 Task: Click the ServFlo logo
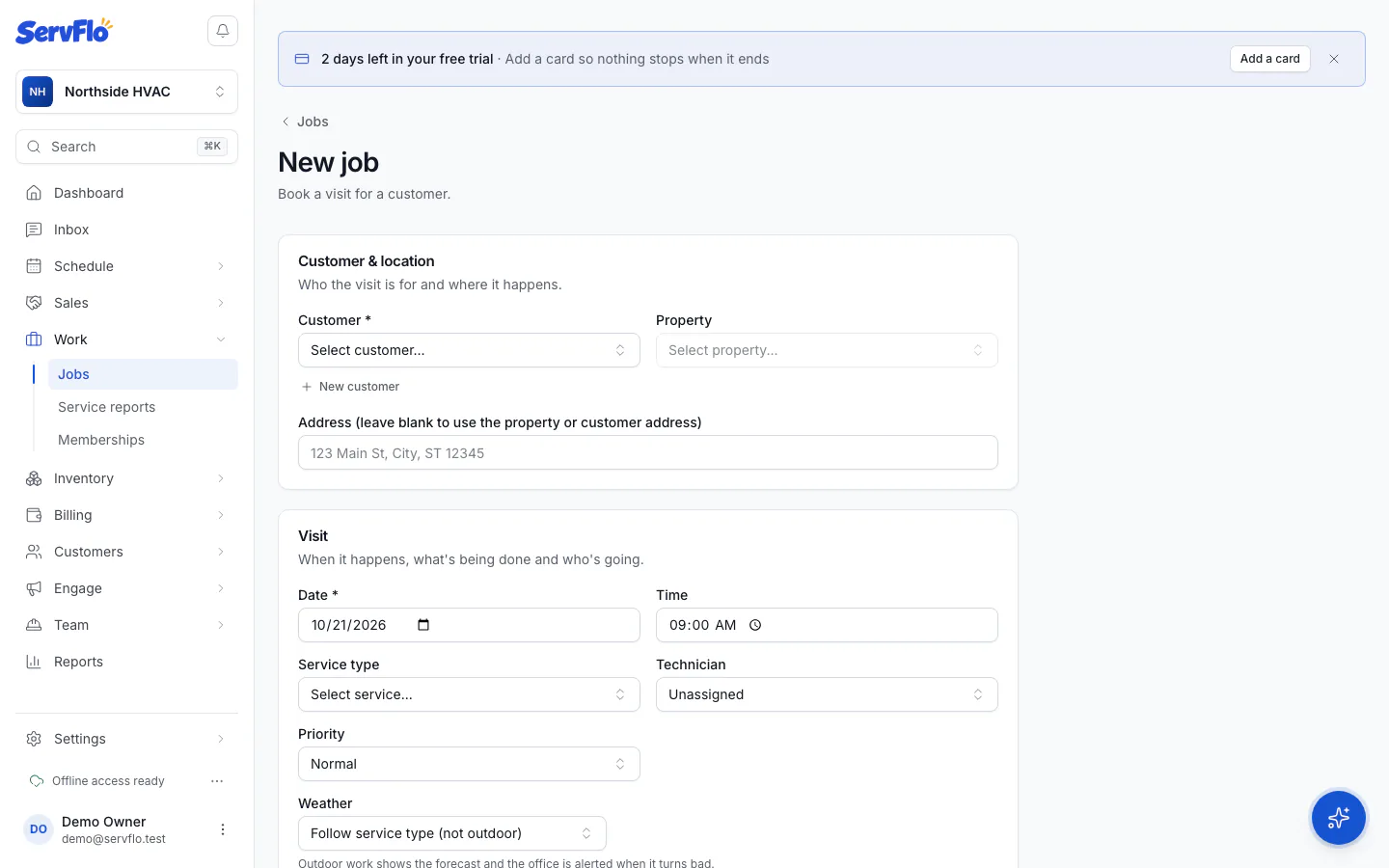click(x=64, y=31)
